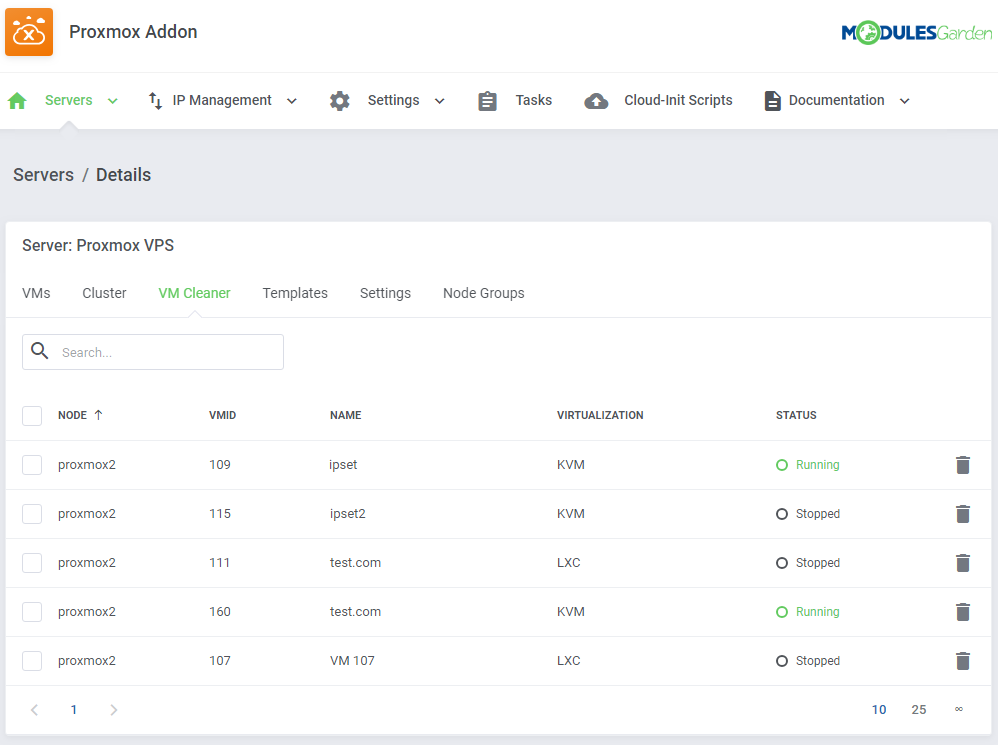Expand the IP Management dropdown chevron
This screenshot has width=998, height=745.
point(292,101)
